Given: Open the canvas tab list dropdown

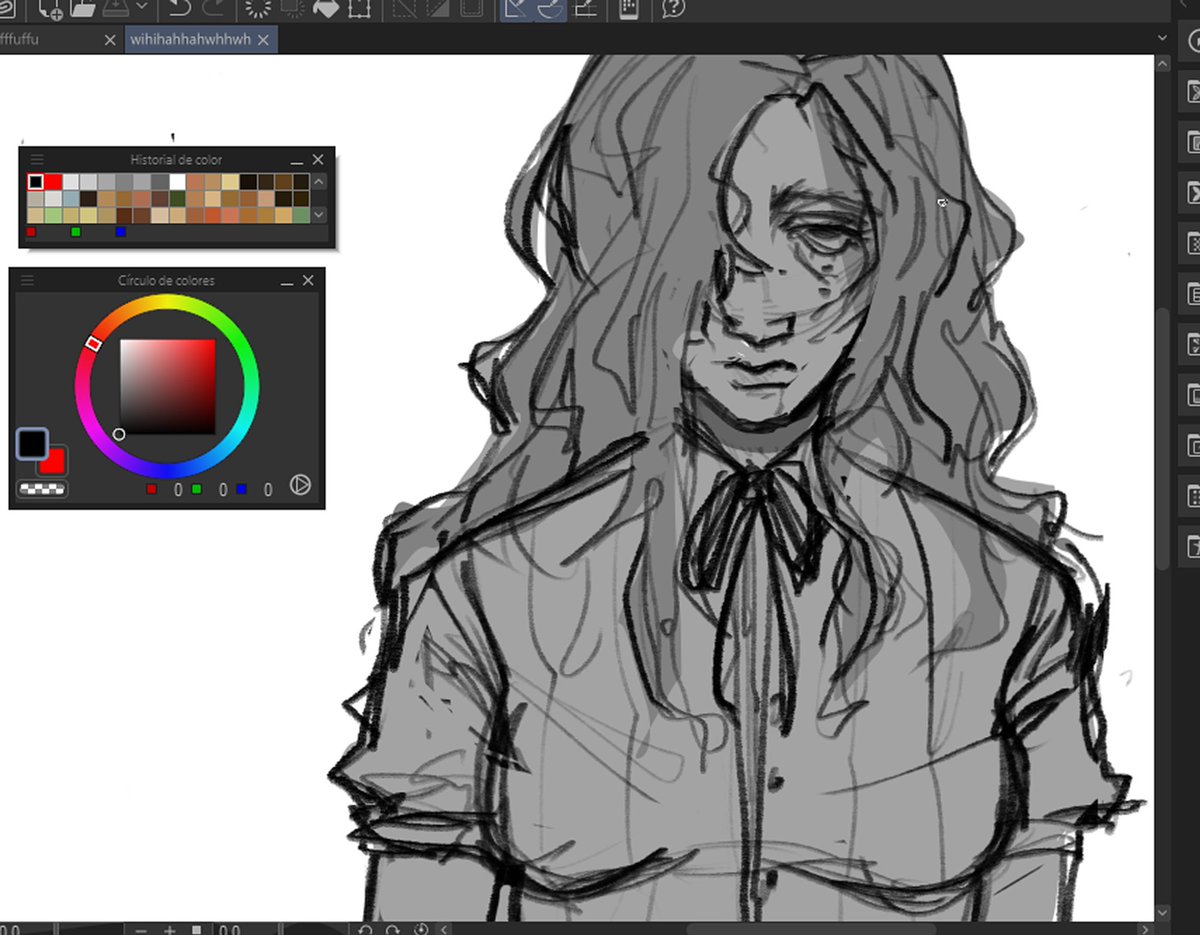Looking at the screenshot, I should (x=1162, y=38).
